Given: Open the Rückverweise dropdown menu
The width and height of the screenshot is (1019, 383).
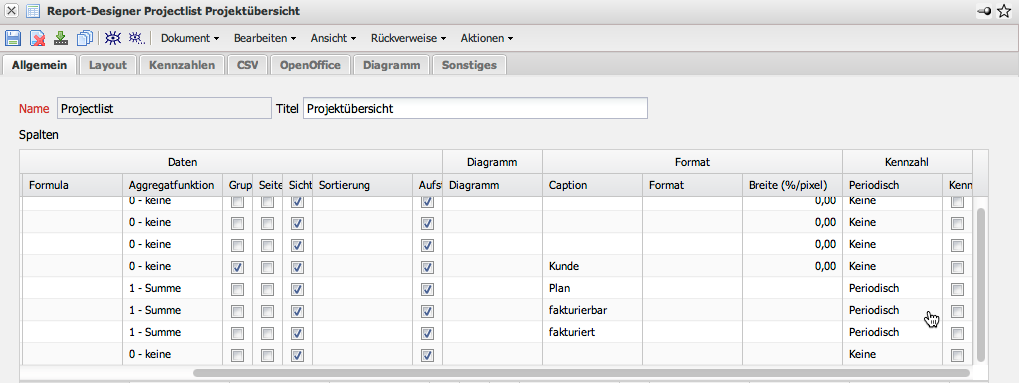Looking at the screenshot, I should 408,38.
